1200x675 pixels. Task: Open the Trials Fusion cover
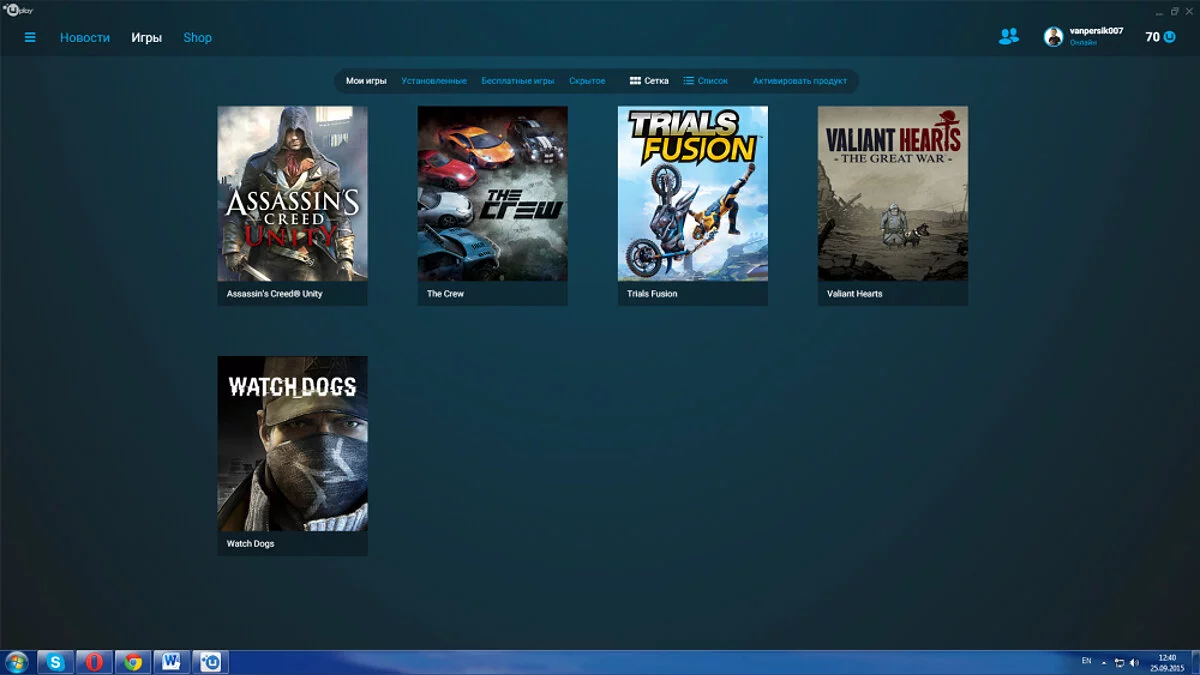(x=692, y=194)
